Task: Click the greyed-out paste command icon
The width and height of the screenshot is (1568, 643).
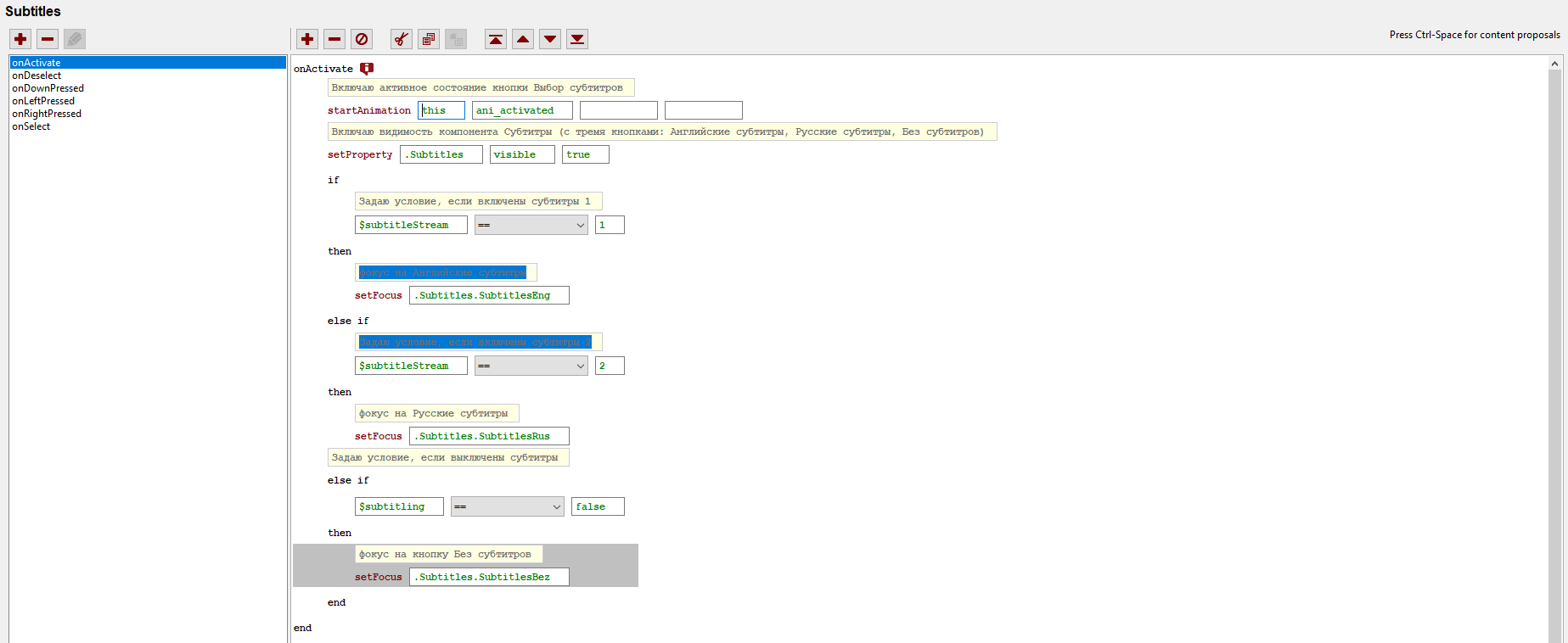Action: click(x=456, y=39)
